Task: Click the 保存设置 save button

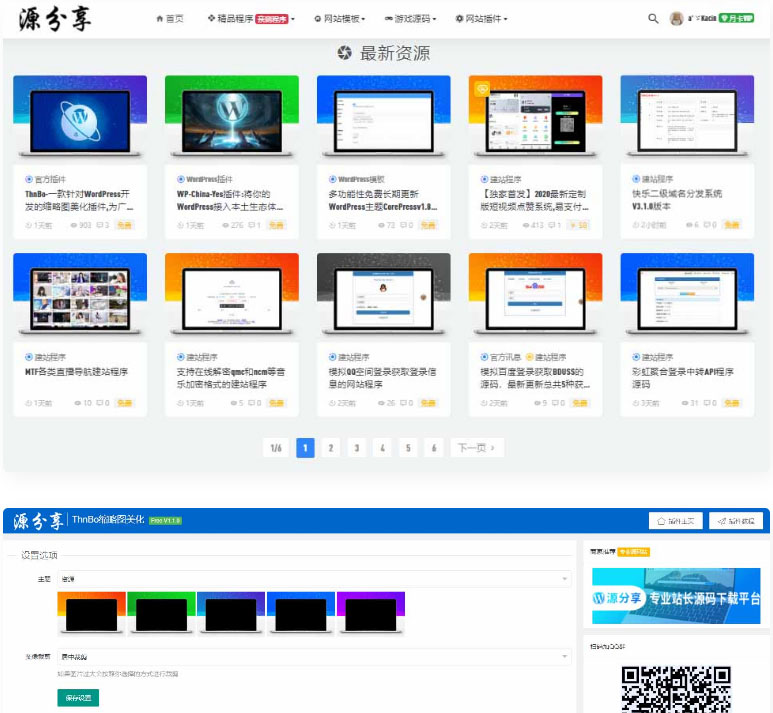Action: [78, 697]
